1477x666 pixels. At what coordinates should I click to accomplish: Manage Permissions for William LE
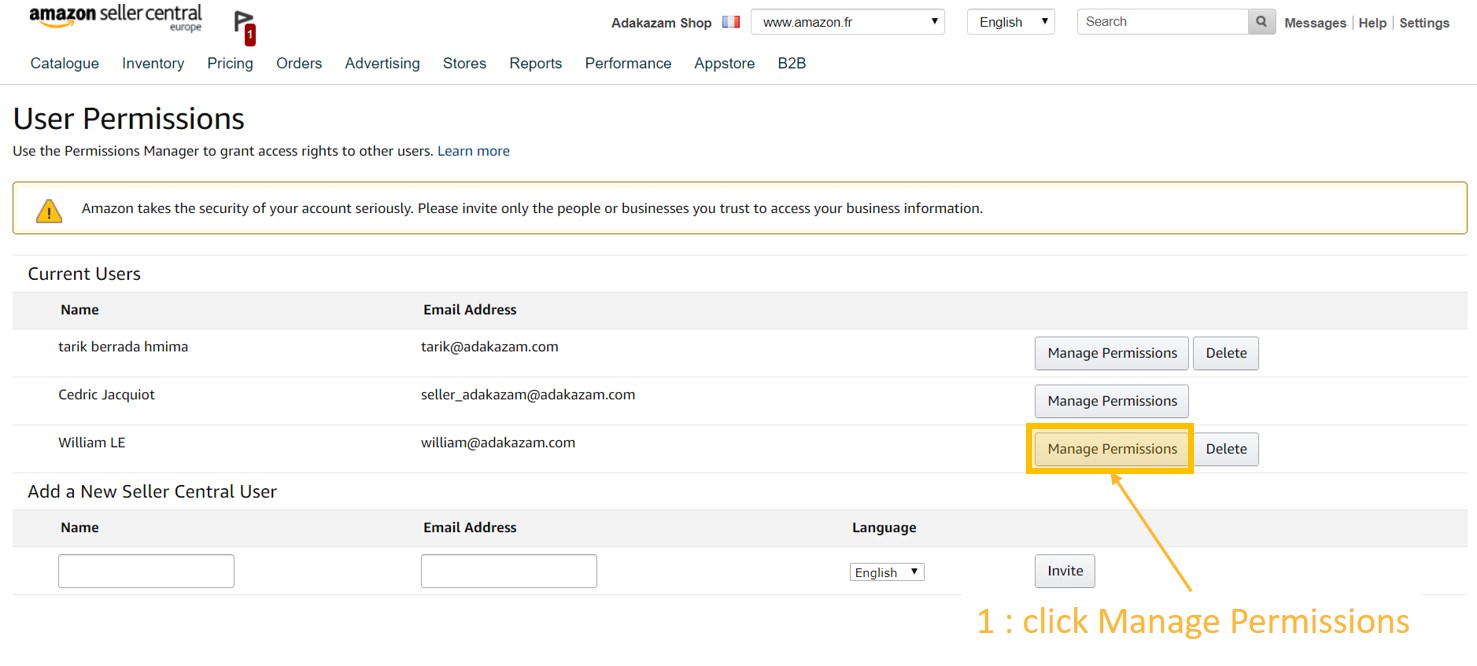click(1111, 449)
